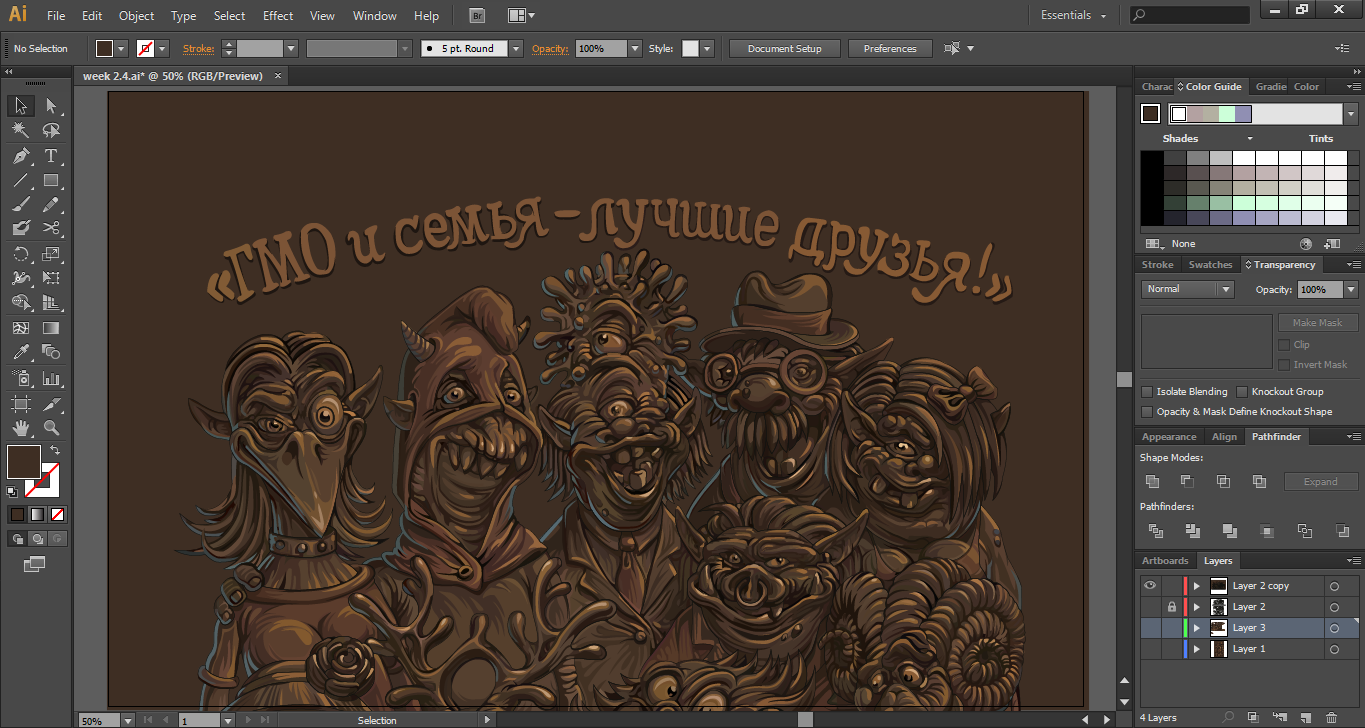Create new layer from Layers panel

[1304, 717]
